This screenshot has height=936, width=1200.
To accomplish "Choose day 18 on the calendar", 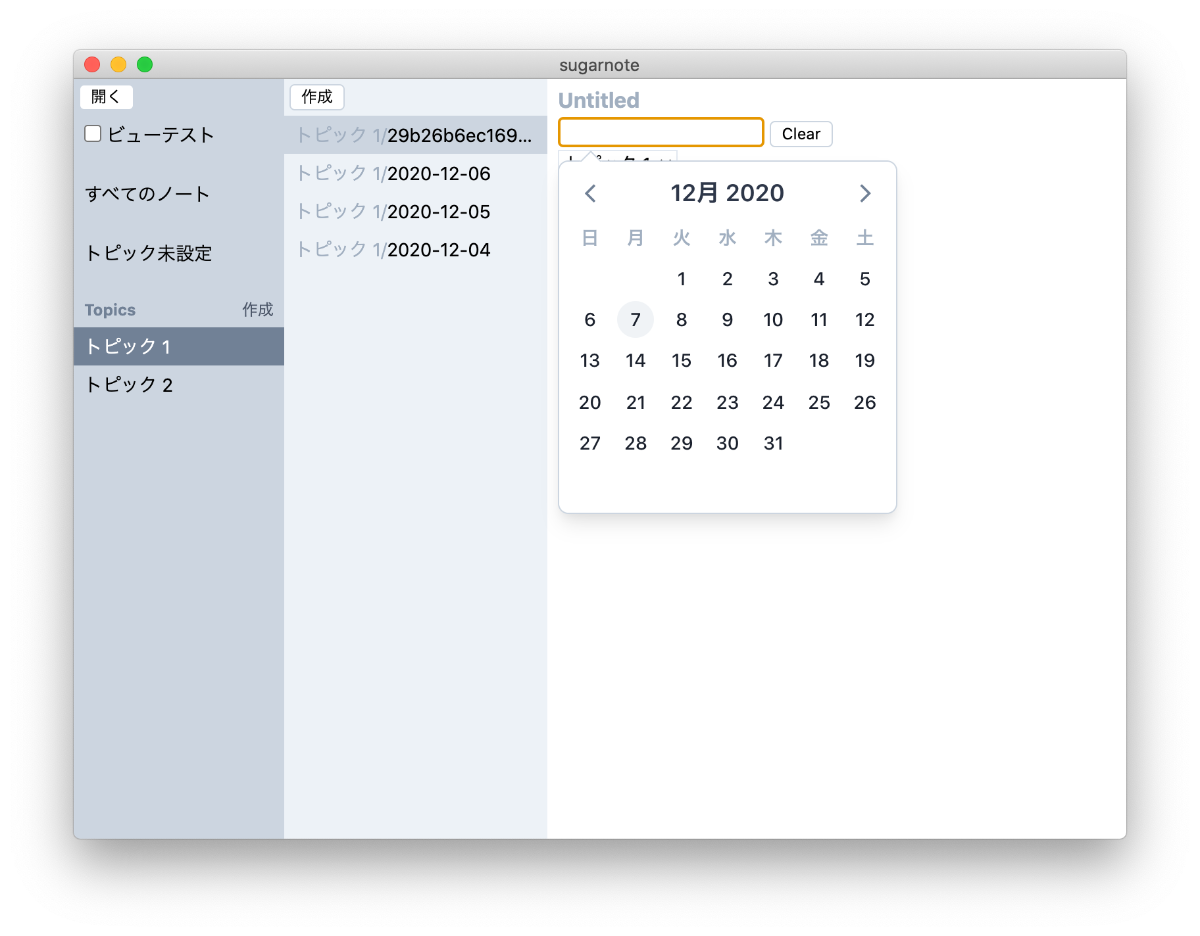I will pyautogui.click(x=819, y=361).
